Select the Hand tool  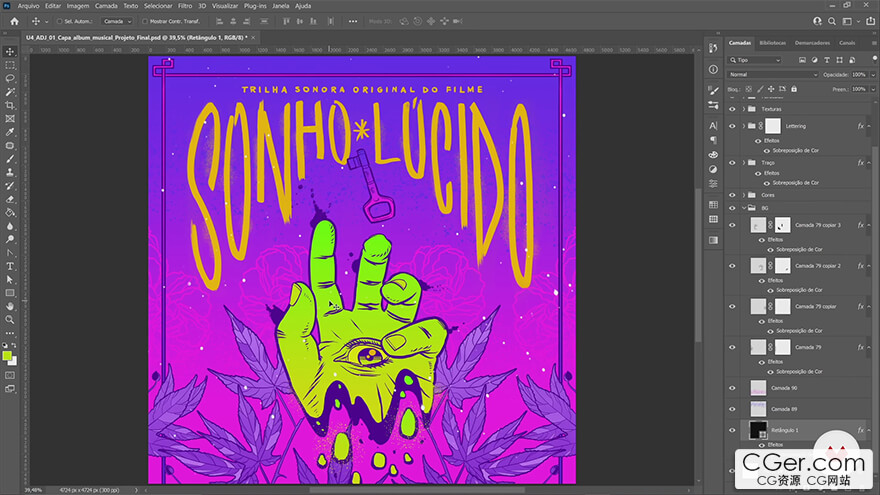point(10,306)
